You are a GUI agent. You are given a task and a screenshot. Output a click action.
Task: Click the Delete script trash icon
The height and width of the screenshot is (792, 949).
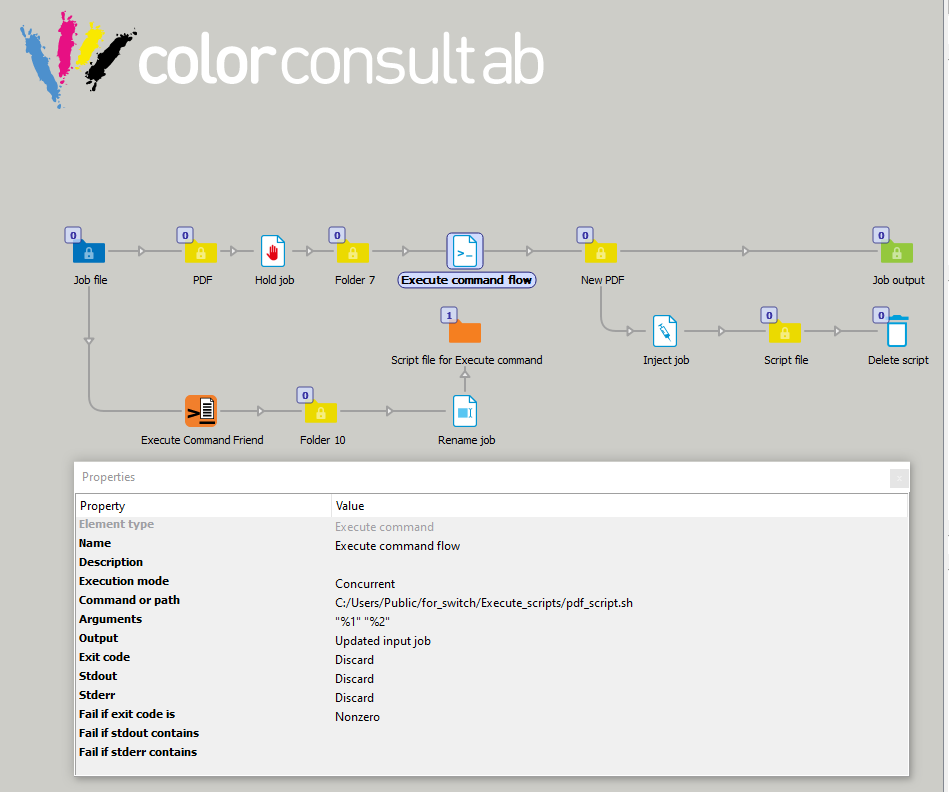pyautogui.click(x=897, y=331)
